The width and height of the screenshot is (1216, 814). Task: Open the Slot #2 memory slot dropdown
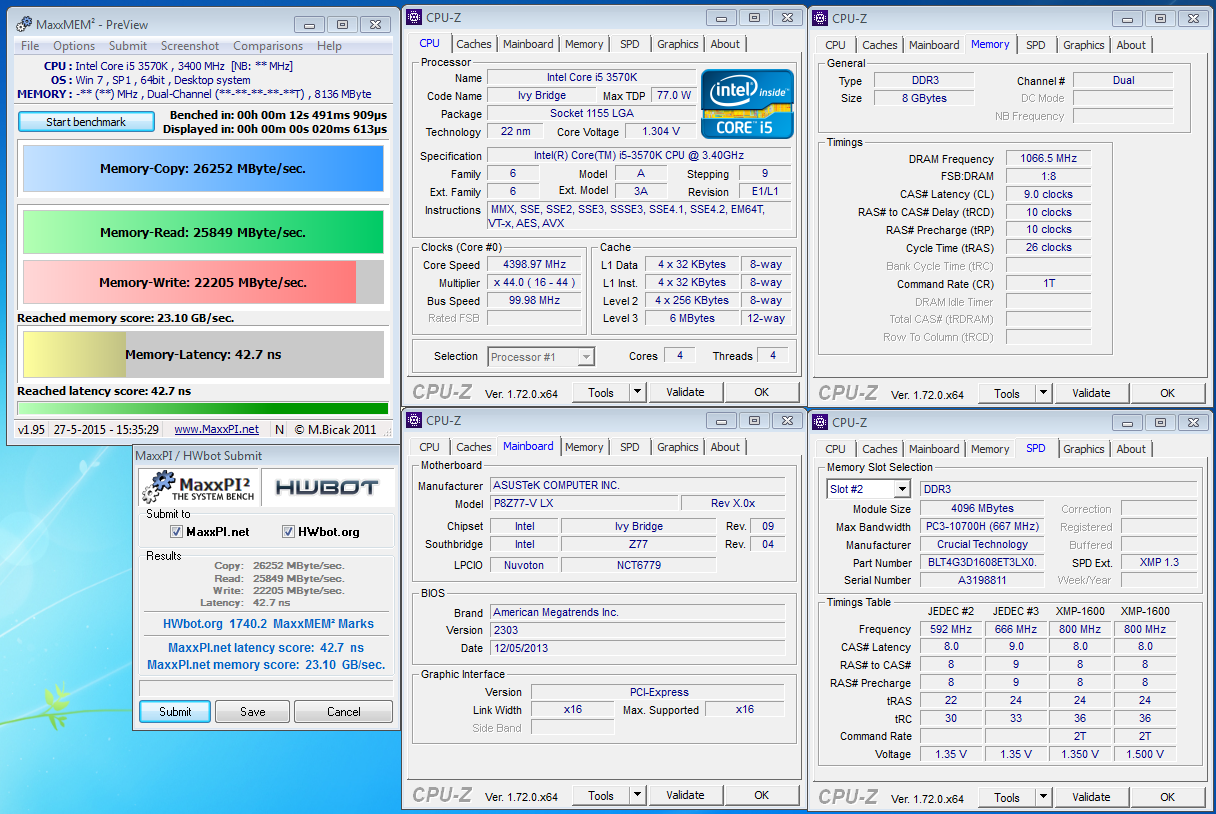click(x=902, y=489)
